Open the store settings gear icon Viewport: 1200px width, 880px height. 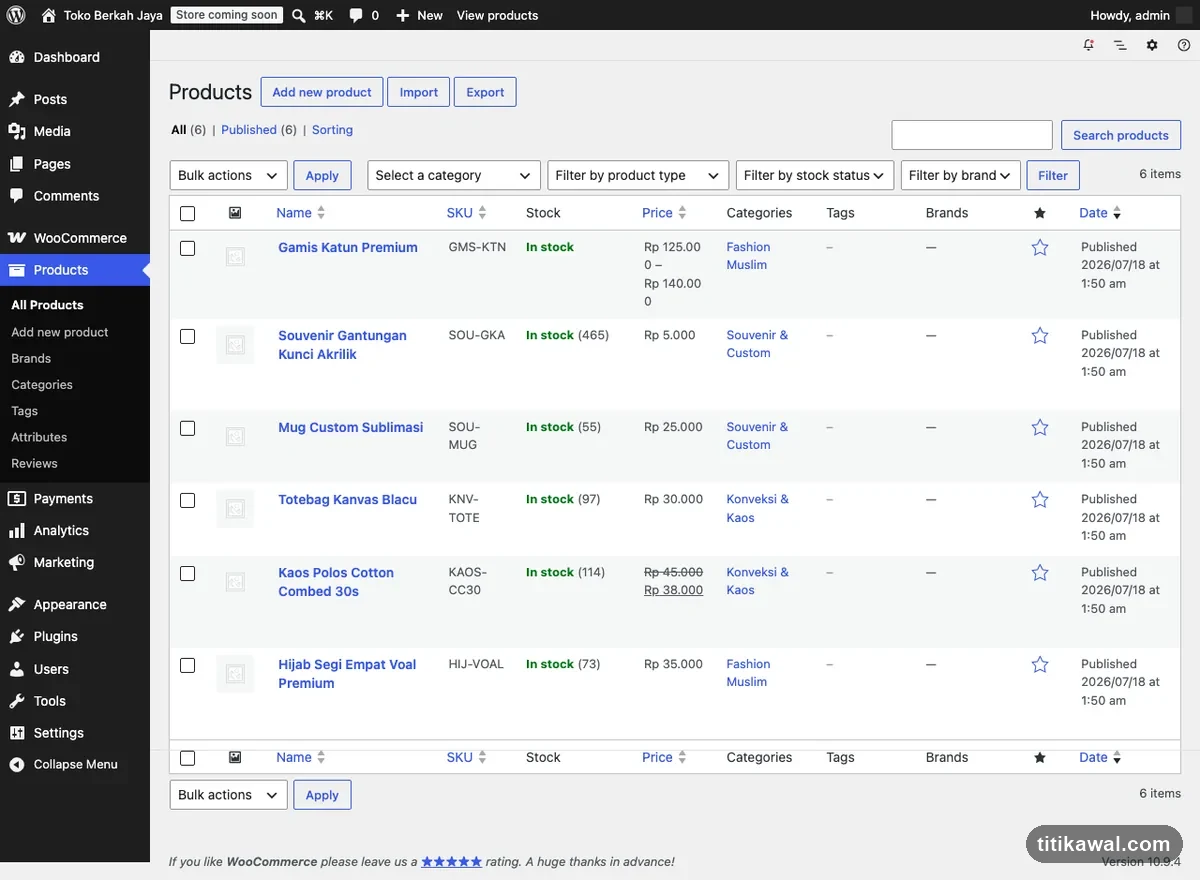click(x=1152, y=45)
